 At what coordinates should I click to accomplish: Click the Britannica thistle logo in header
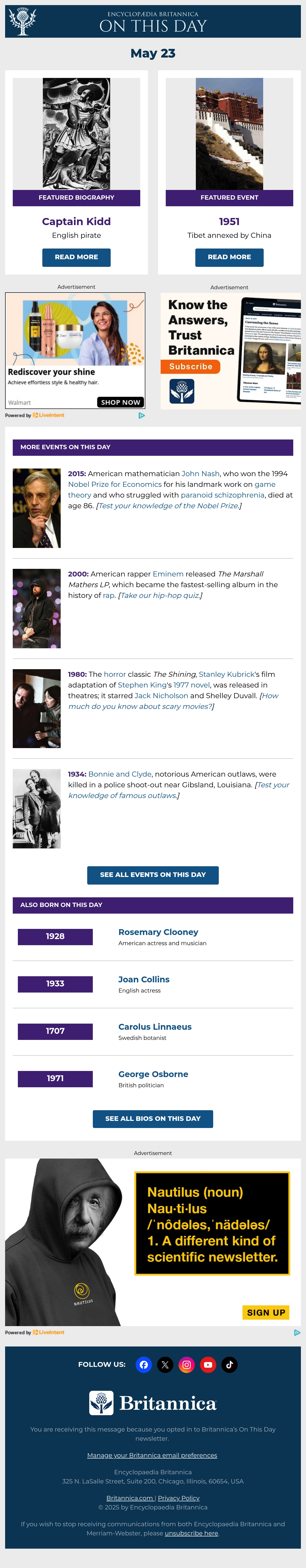[22, 21]
